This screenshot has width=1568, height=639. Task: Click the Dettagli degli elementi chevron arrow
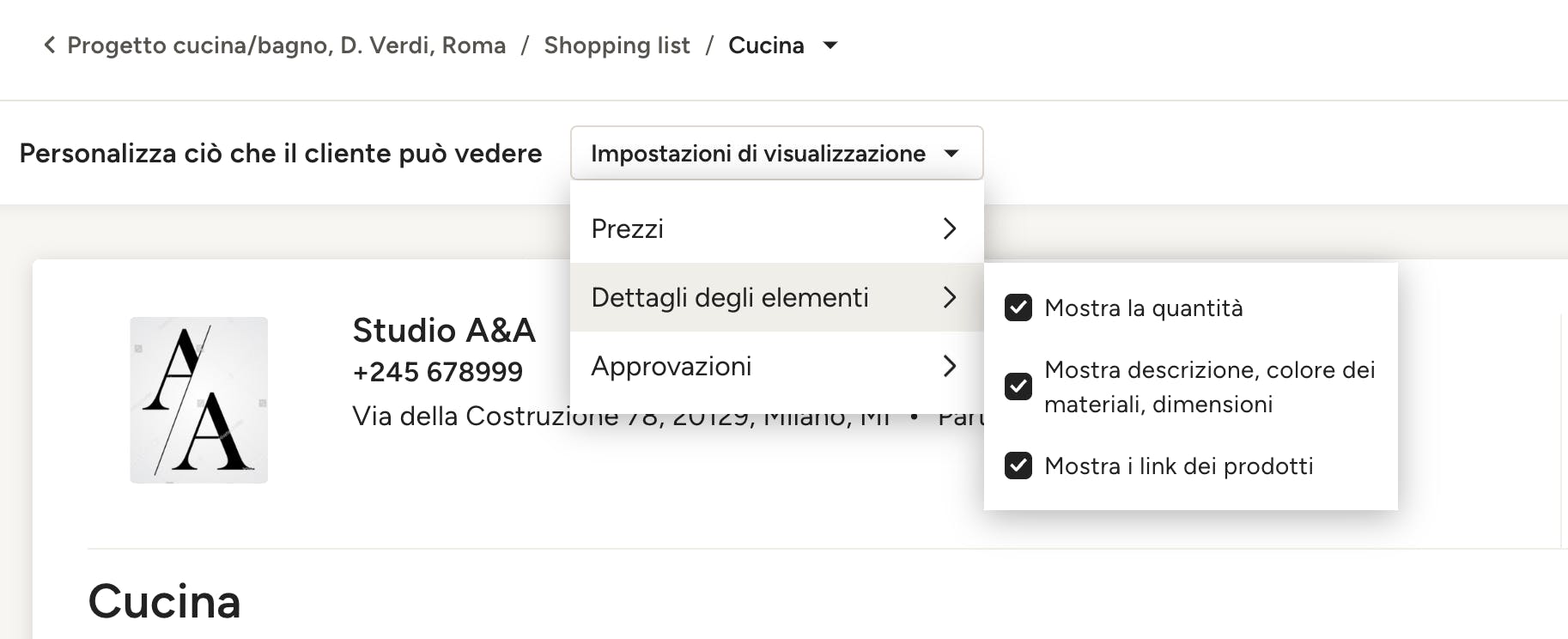(949, 297)
